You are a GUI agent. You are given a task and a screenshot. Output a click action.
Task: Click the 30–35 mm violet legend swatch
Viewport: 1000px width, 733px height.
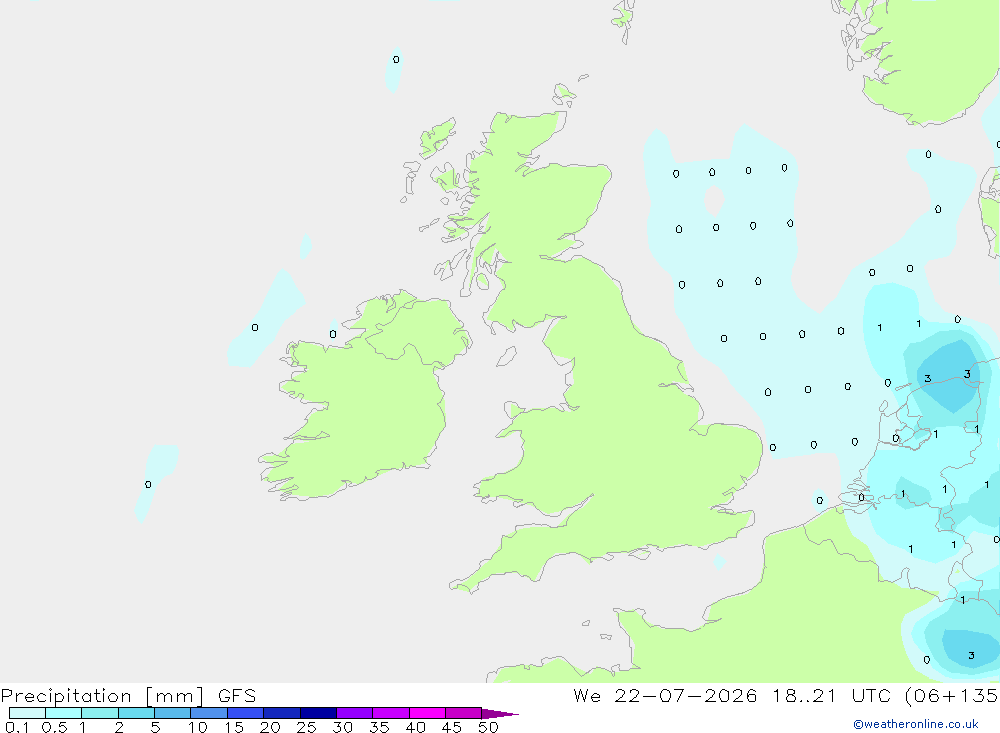click(x=355, y=713)
